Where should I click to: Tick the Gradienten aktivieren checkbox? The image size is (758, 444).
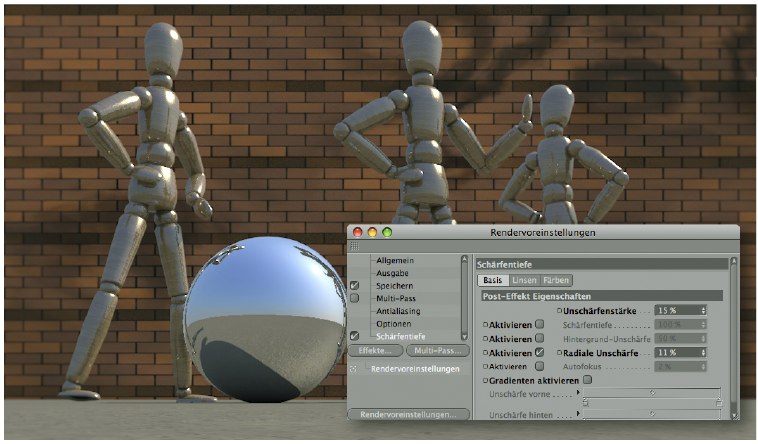point(587,380)
